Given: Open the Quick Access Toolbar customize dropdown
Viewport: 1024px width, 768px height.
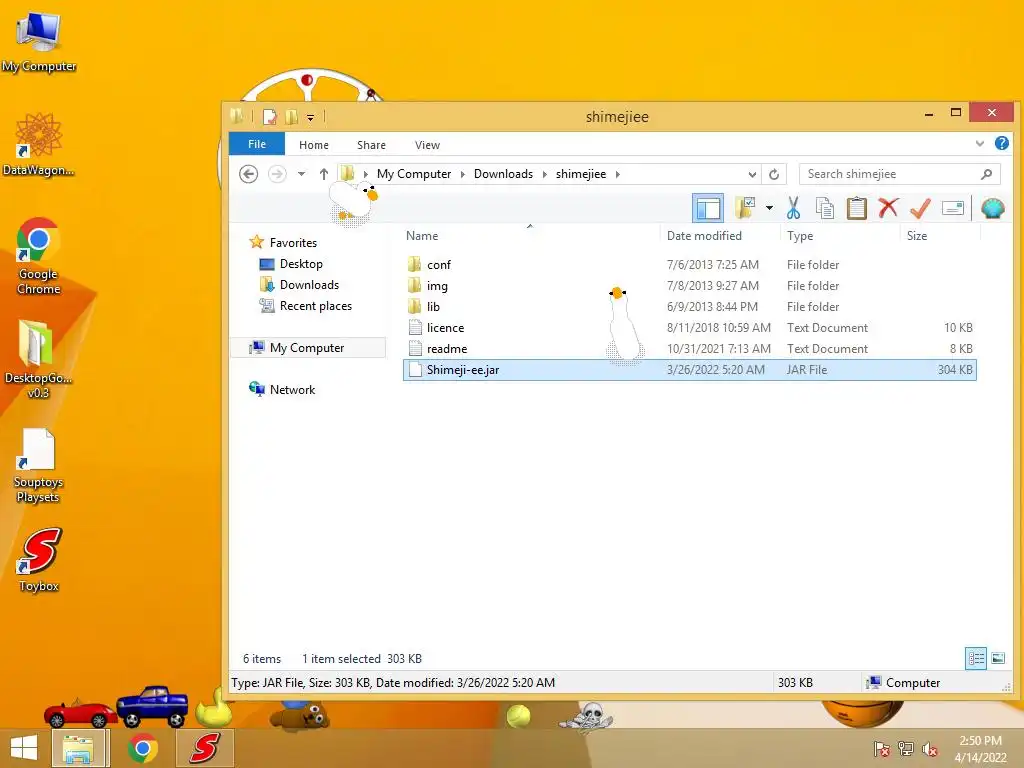Looking at the screenshot, I should click(x=310, y=118).
